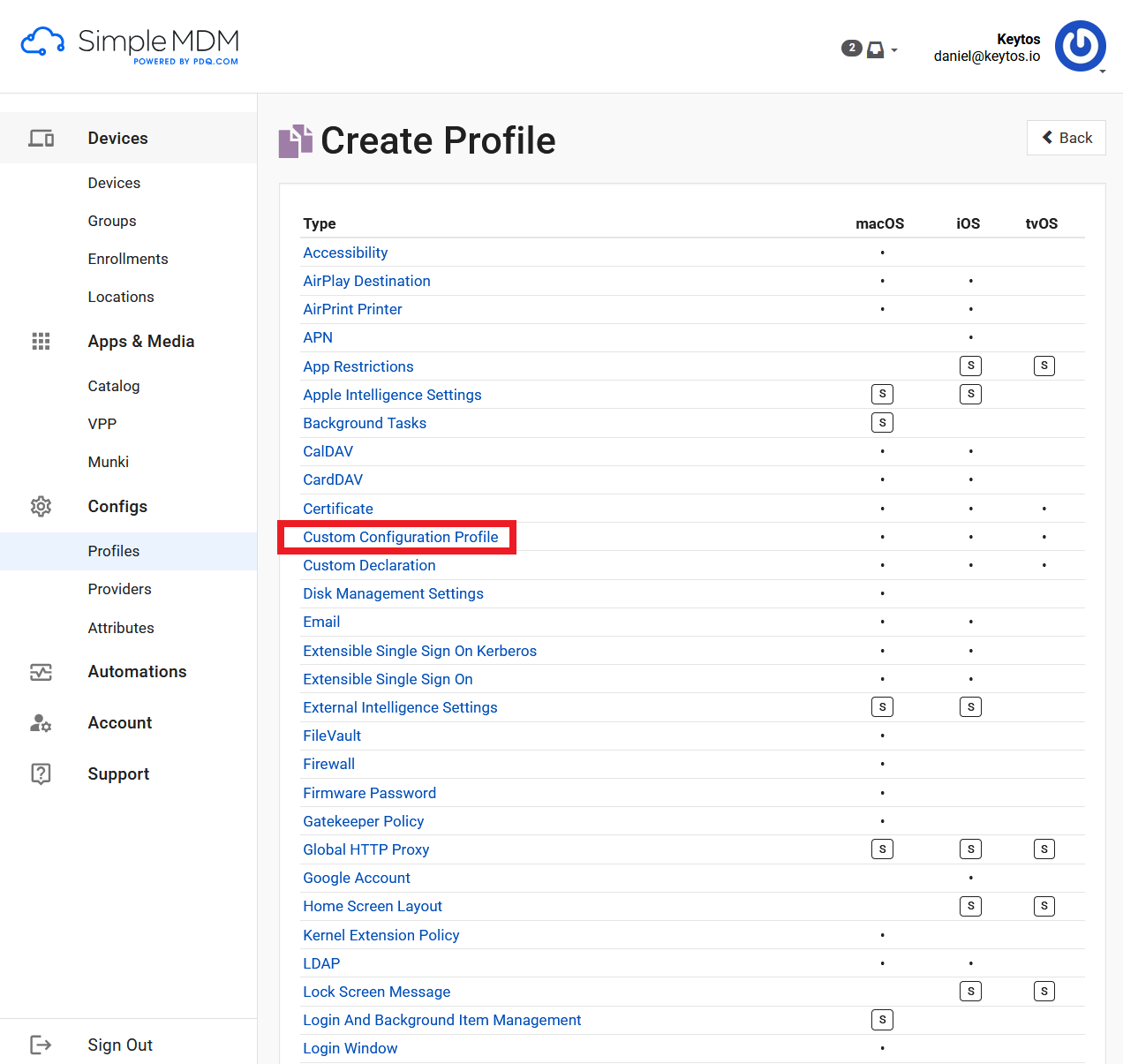Select the AirPrint Printer link
The height and width of the screenshot is (1064, 1123).
pos(352,309)
